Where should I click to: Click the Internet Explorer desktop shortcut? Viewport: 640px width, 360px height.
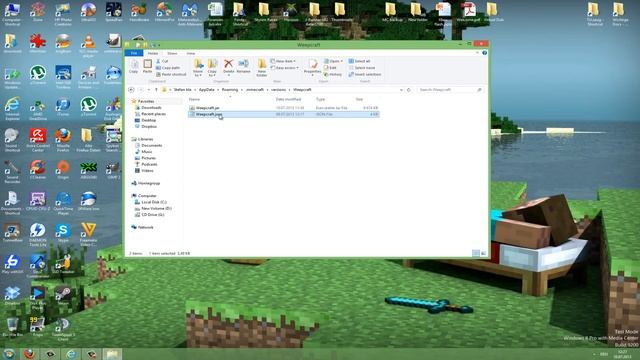12,108
